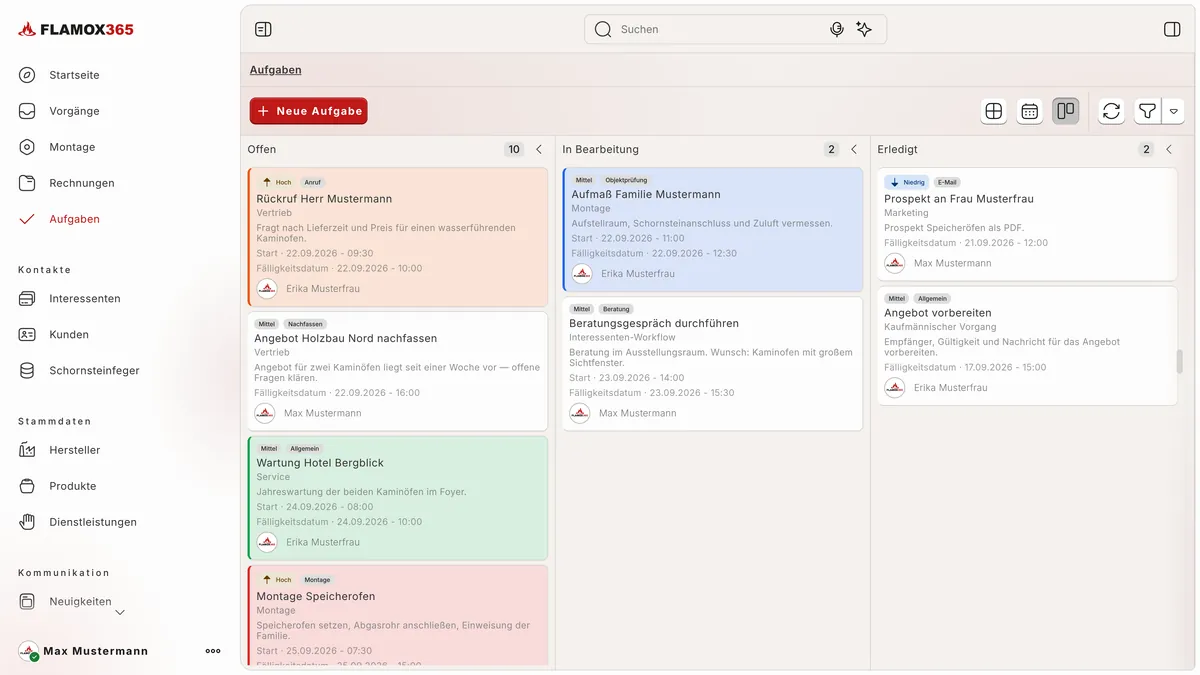Toggle the right side panel icon
Viewport: 1200px width, 675px height.
[x=1172, y=29]
